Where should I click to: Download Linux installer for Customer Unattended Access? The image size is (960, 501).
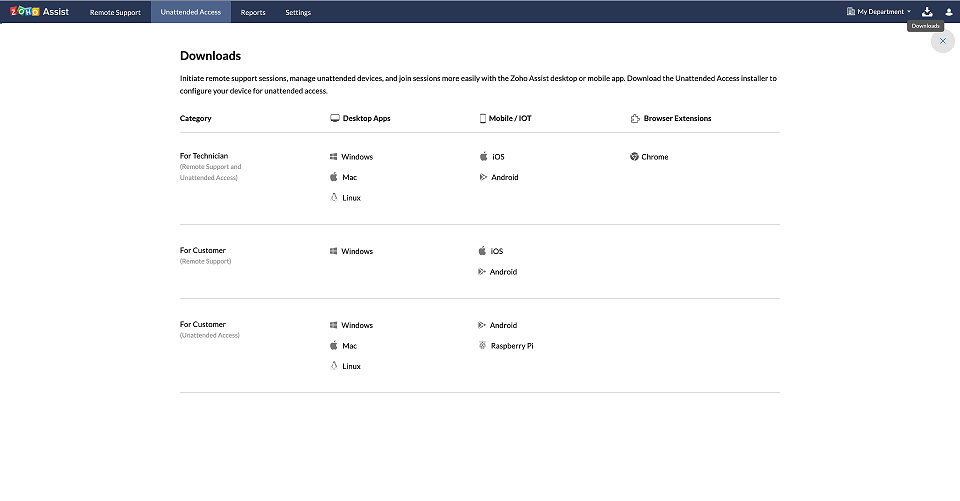point(351,366)
